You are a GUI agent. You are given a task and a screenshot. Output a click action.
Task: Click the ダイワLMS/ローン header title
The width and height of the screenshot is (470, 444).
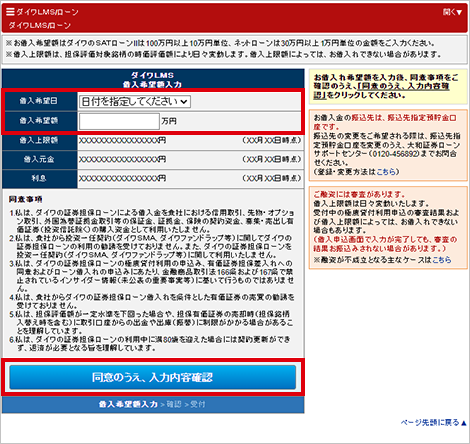pyautogui.click(x=47, y=12)
